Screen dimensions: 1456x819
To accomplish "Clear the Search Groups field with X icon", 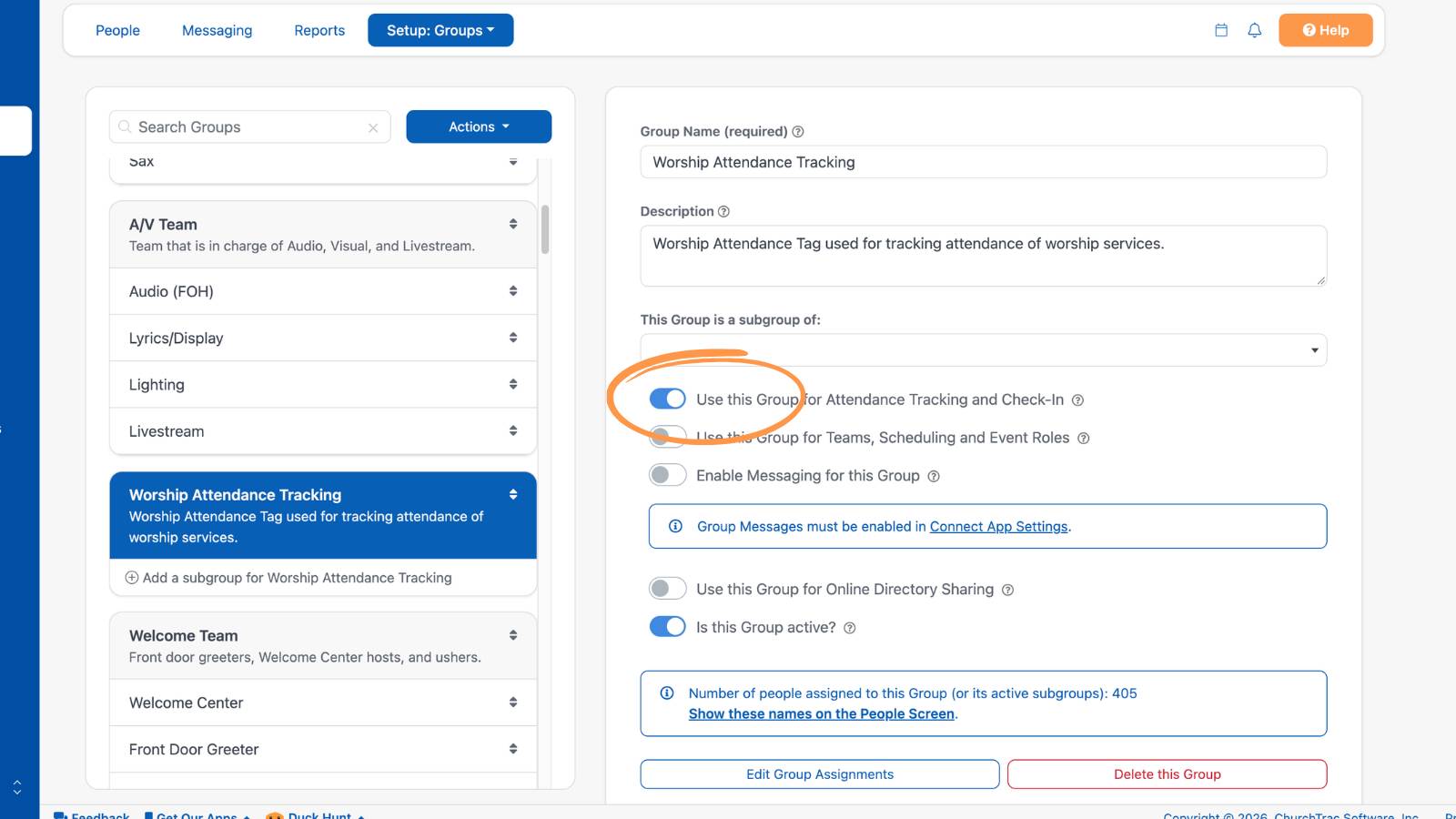I will point(373,128).
